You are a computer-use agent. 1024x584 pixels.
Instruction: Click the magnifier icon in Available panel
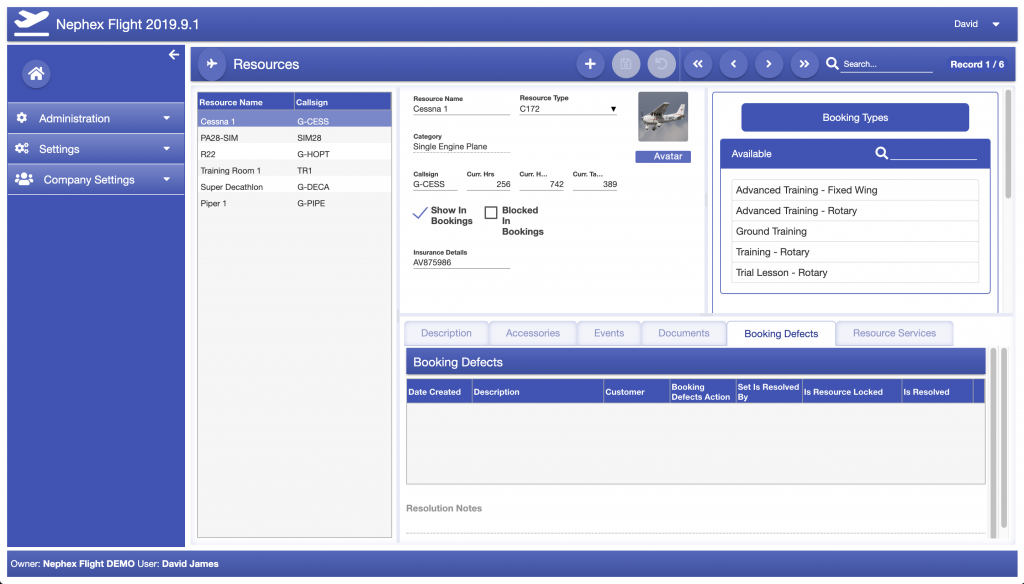click(x=881, y=154)
